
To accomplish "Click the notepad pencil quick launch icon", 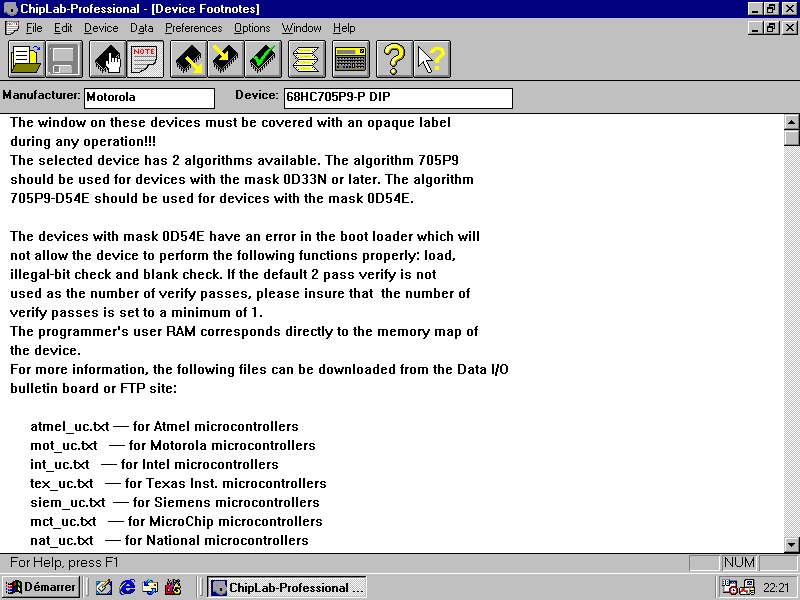I will (x=104, y=587).
